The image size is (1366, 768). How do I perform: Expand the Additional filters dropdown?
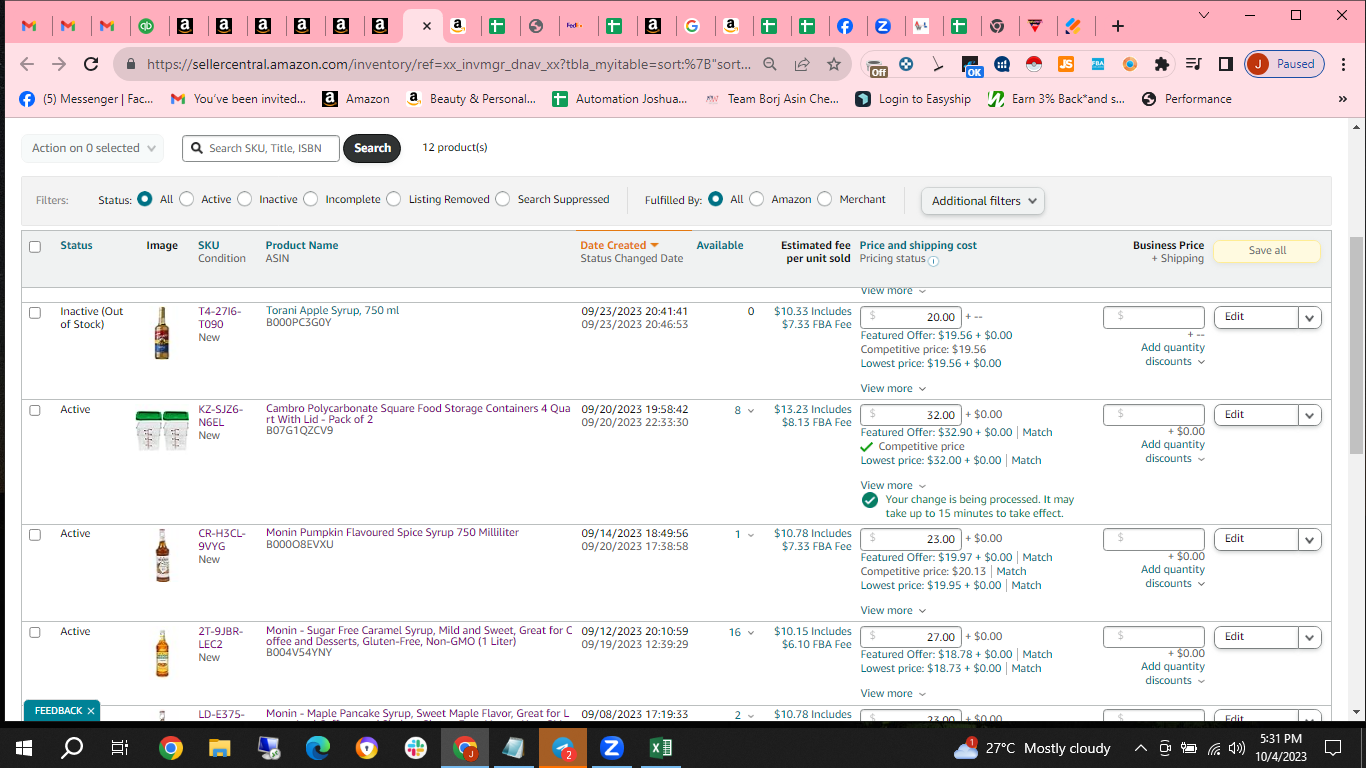(x=983, y=201)
